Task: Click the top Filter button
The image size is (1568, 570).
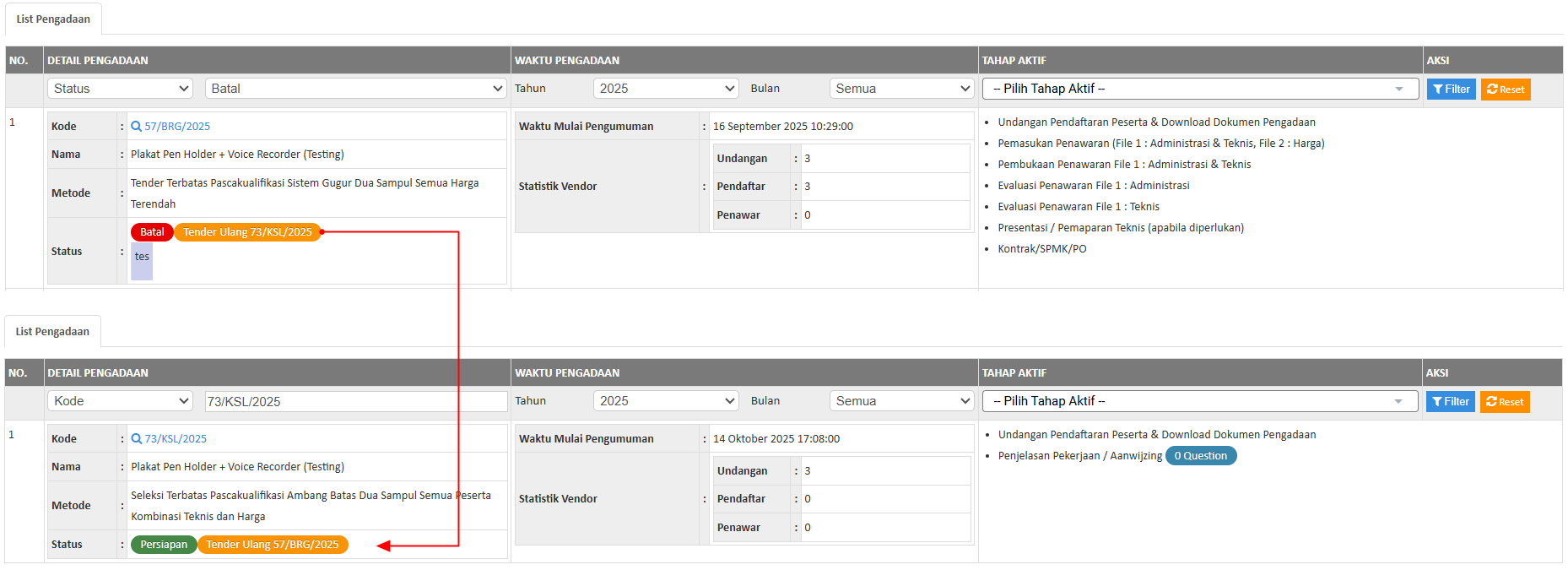Action: coord(1451,90)
